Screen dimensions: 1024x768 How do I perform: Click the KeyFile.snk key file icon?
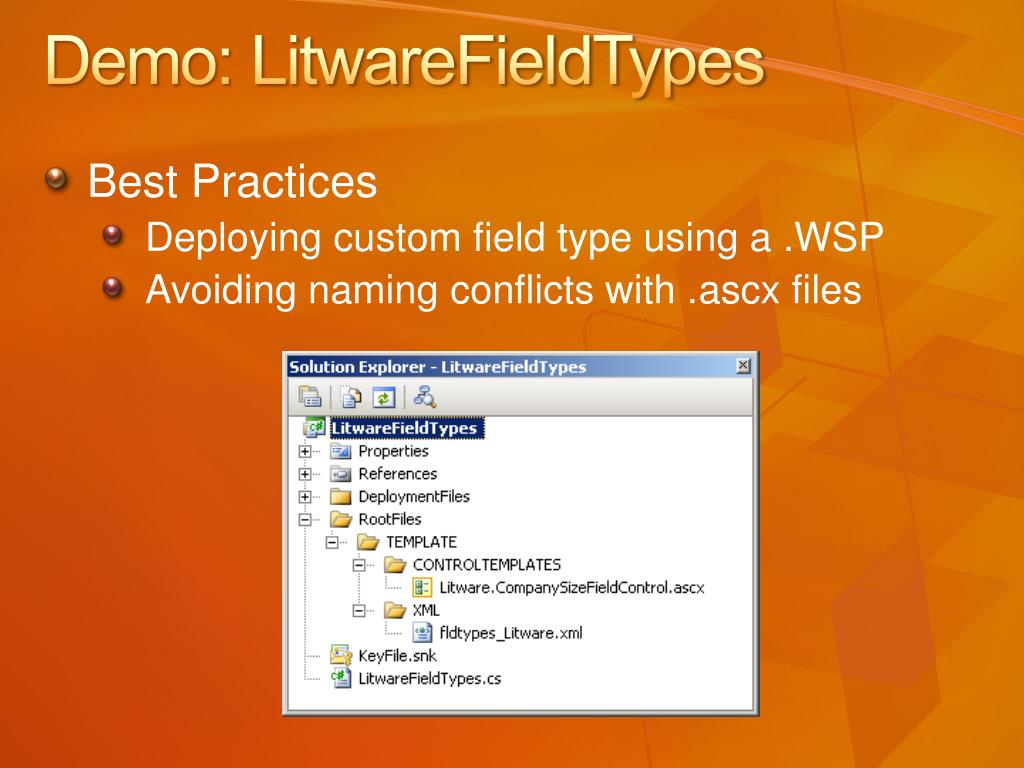click(x=341, y=655)
